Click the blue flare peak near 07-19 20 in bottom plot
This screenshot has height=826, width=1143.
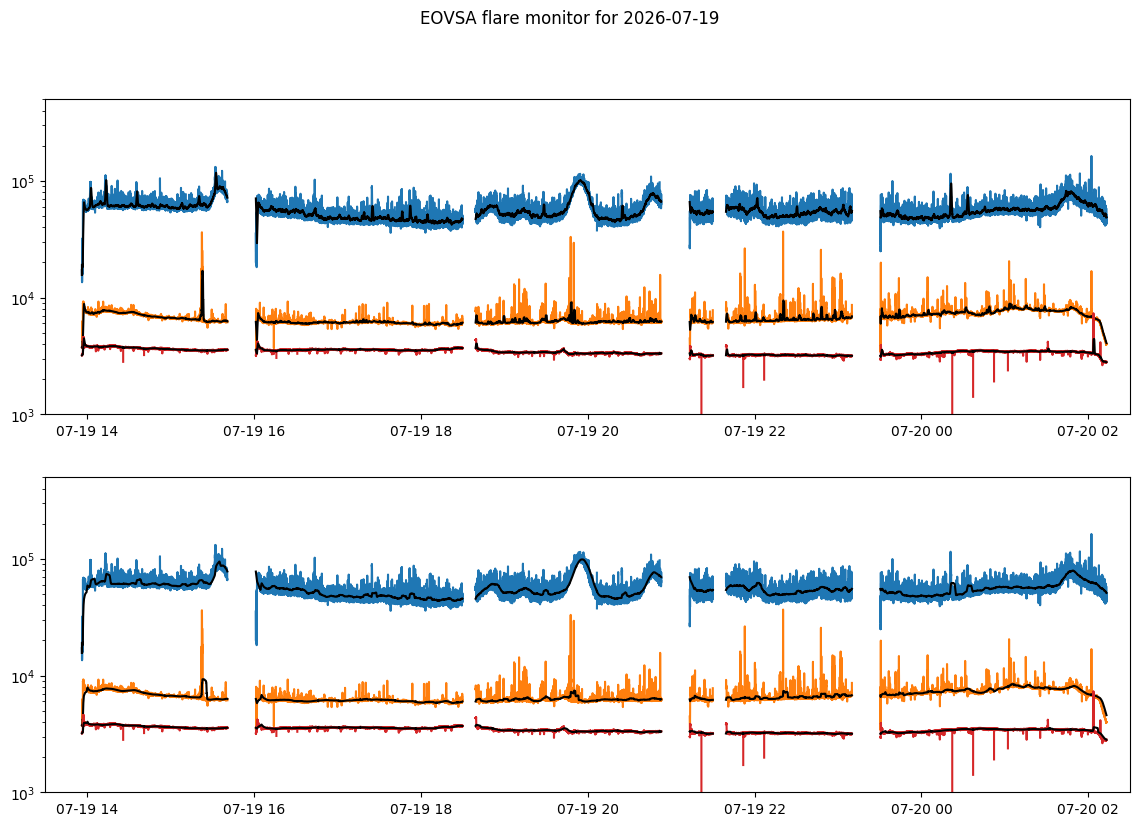pyautogui.click(x=580, y=560)
